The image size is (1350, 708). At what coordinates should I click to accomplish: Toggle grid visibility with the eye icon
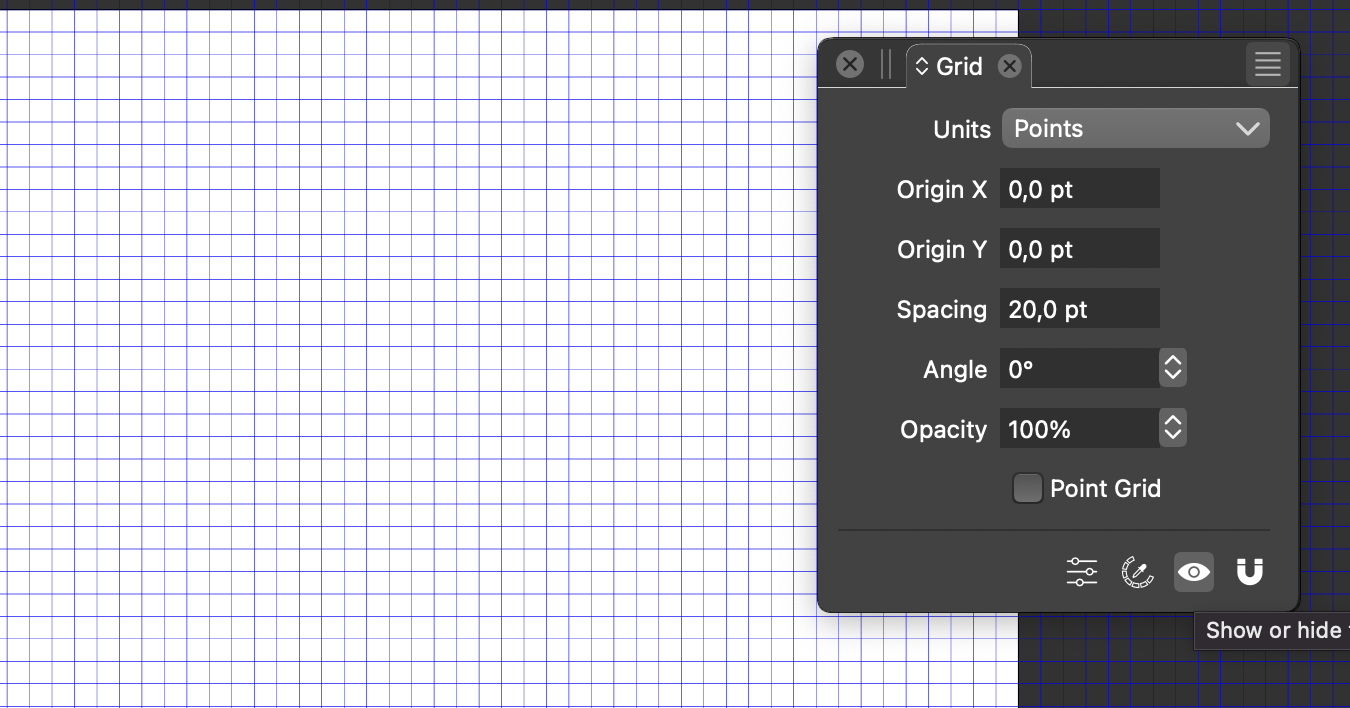pos(1193,572)
